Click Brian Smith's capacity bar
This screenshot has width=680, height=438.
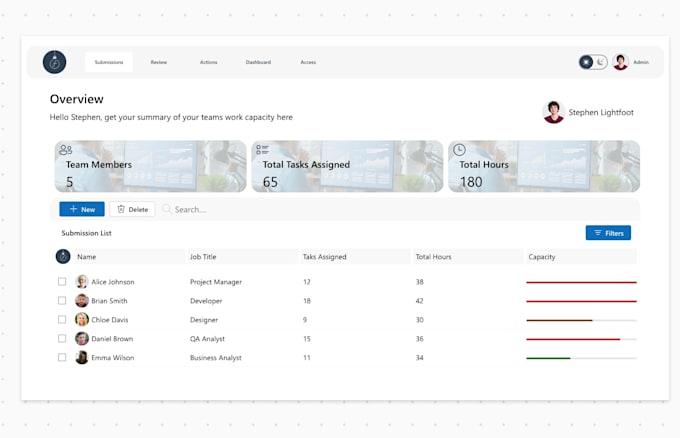(x=581, y=301)
